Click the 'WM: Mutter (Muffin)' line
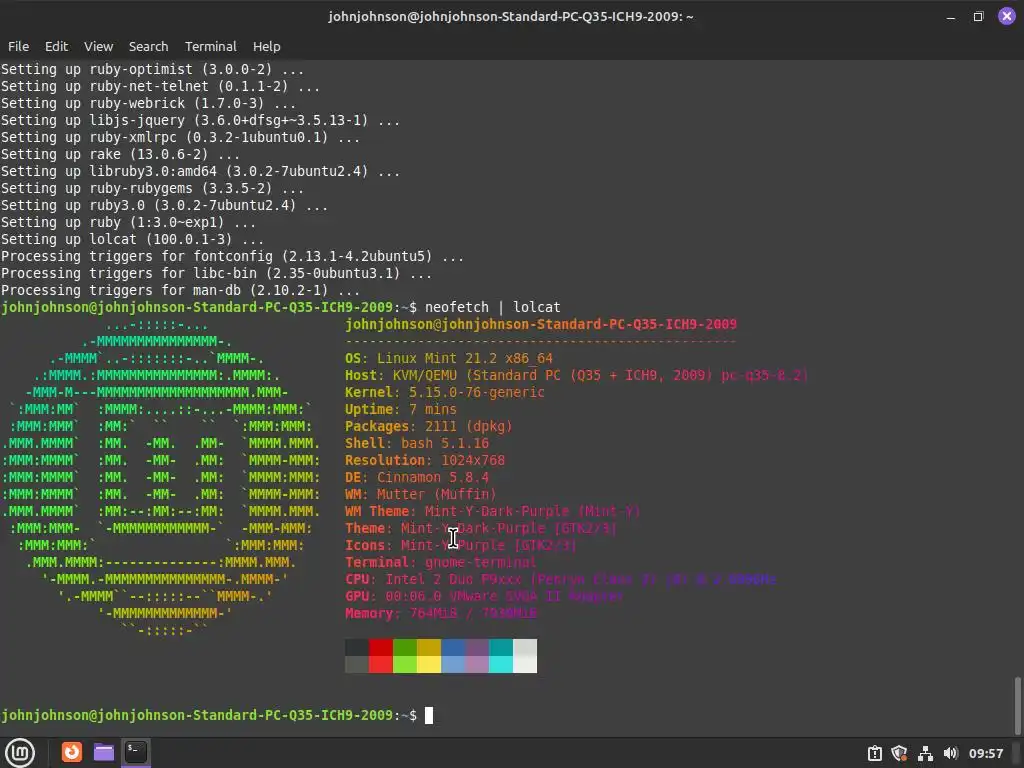The image size is (1024, 768). click(421, 494)
